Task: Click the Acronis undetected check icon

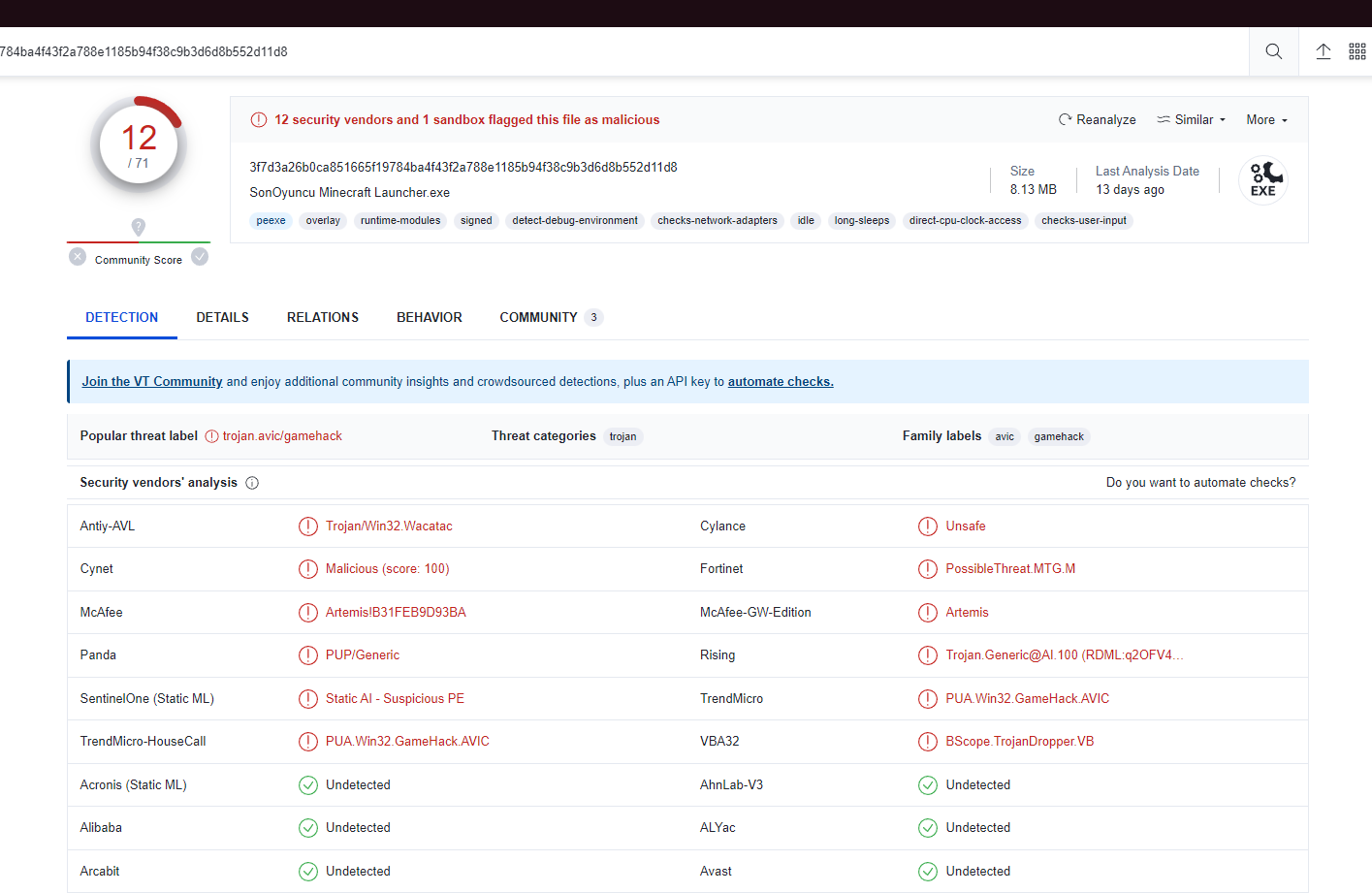Action: (x=308, y=785)
